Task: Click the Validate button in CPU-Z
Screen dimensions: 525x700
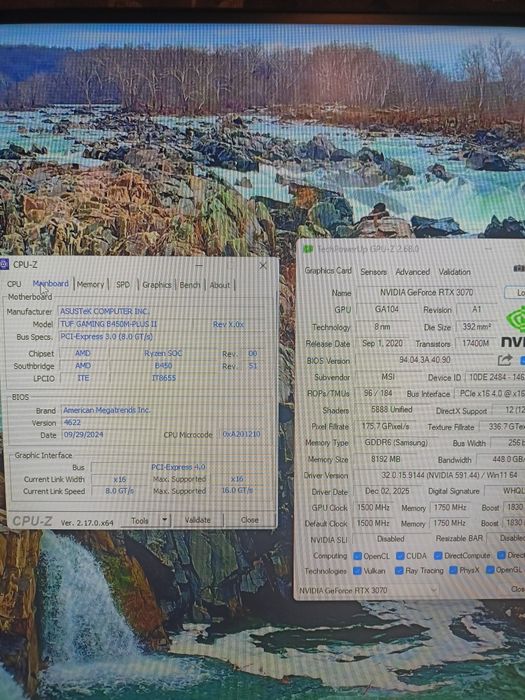Action: tap(197, 520)
